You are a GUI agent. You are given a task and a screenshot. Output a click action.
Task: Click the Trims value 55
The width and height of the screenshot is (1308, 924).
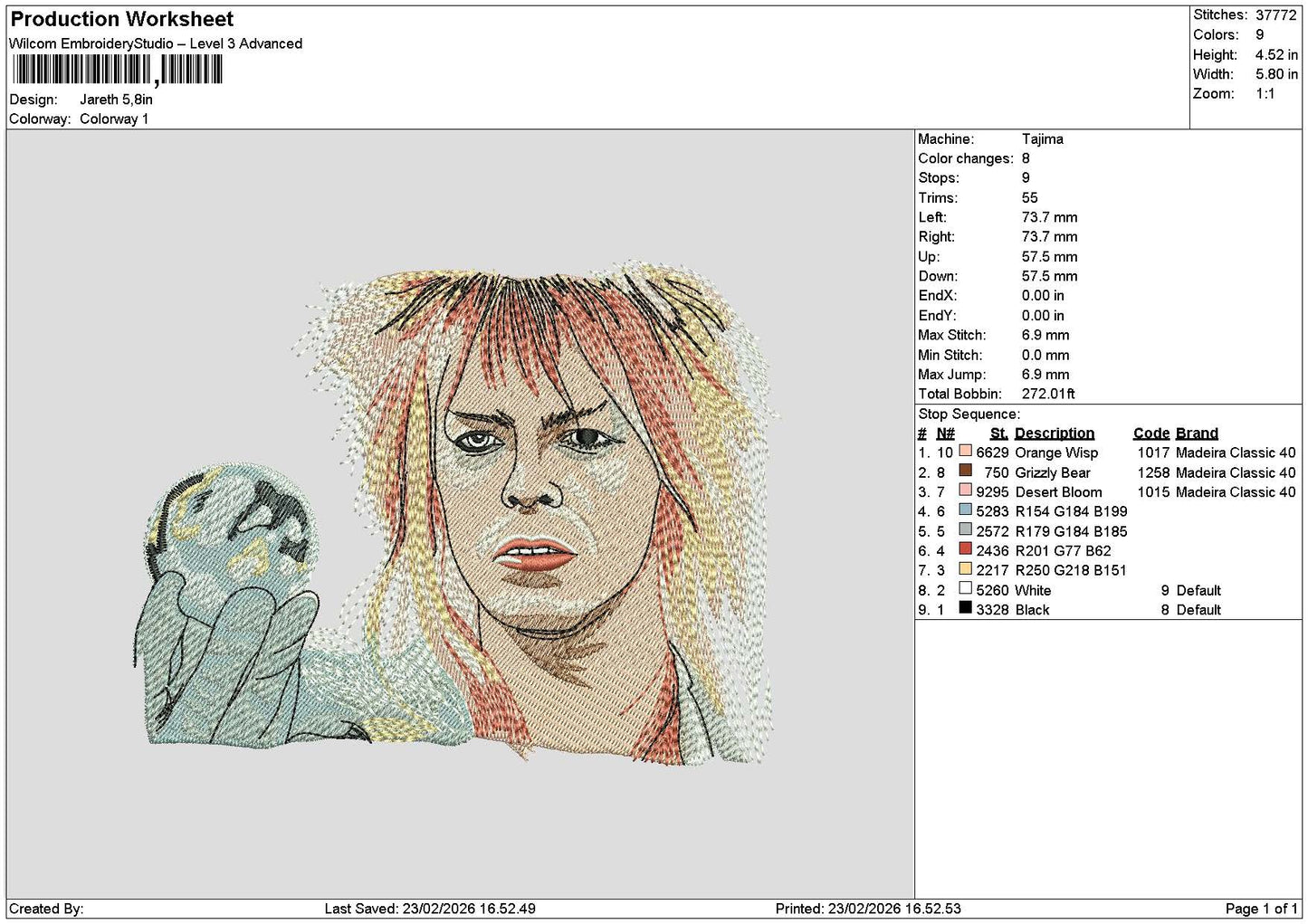pyautogui.click(x=1029, y=198)
